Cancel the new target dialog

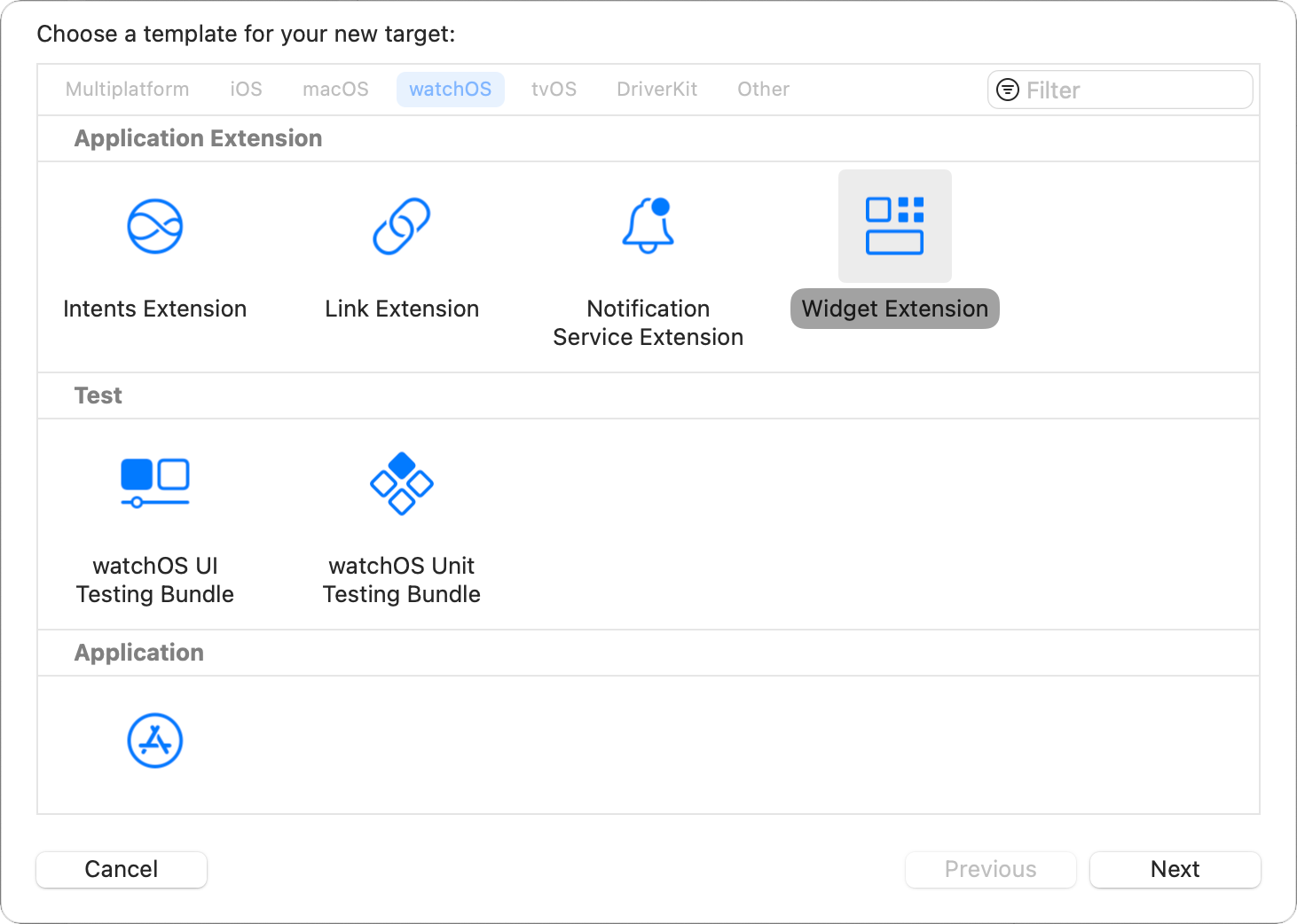click(121, 869)
